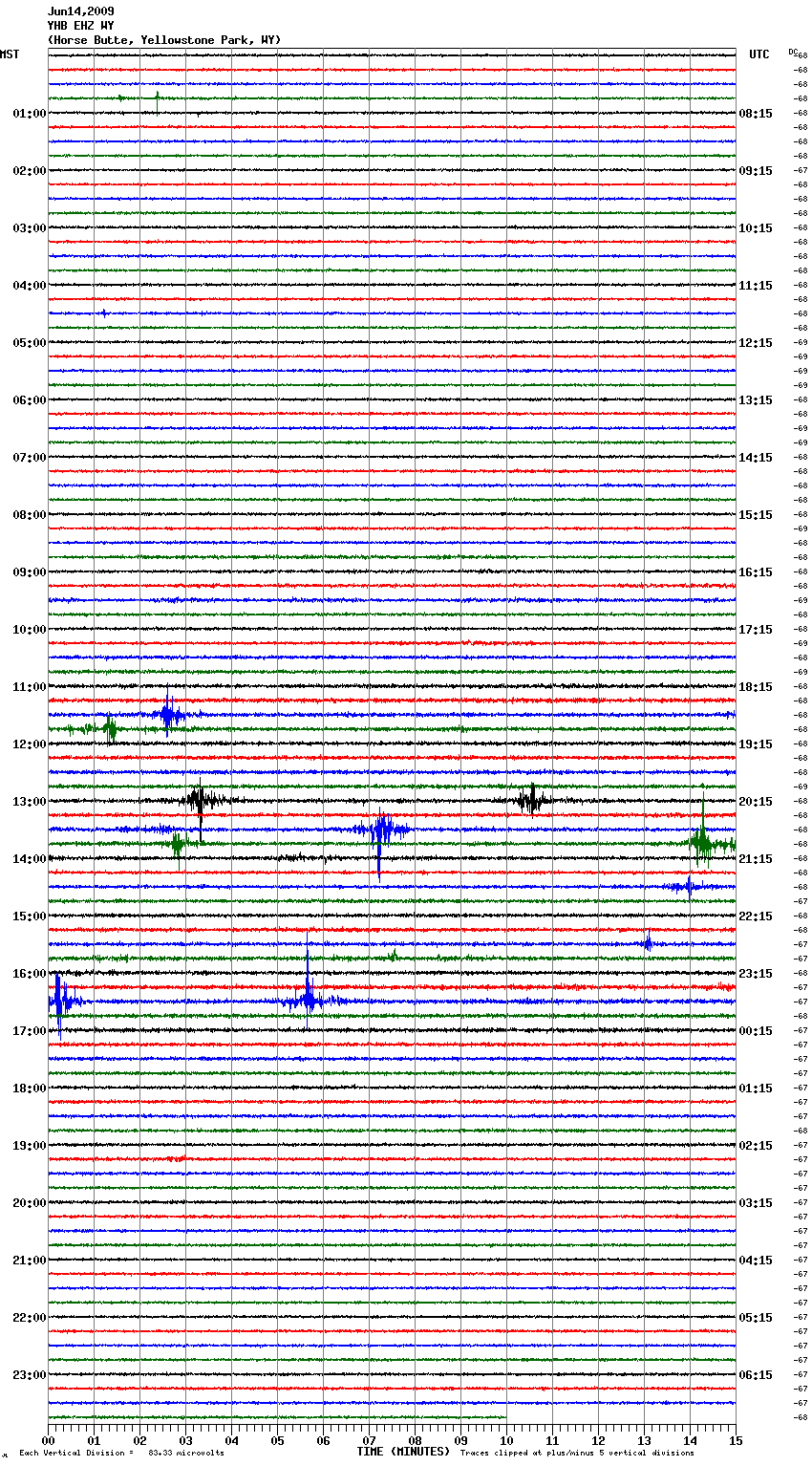Select the 14:00 MST row label

[30, 859]
